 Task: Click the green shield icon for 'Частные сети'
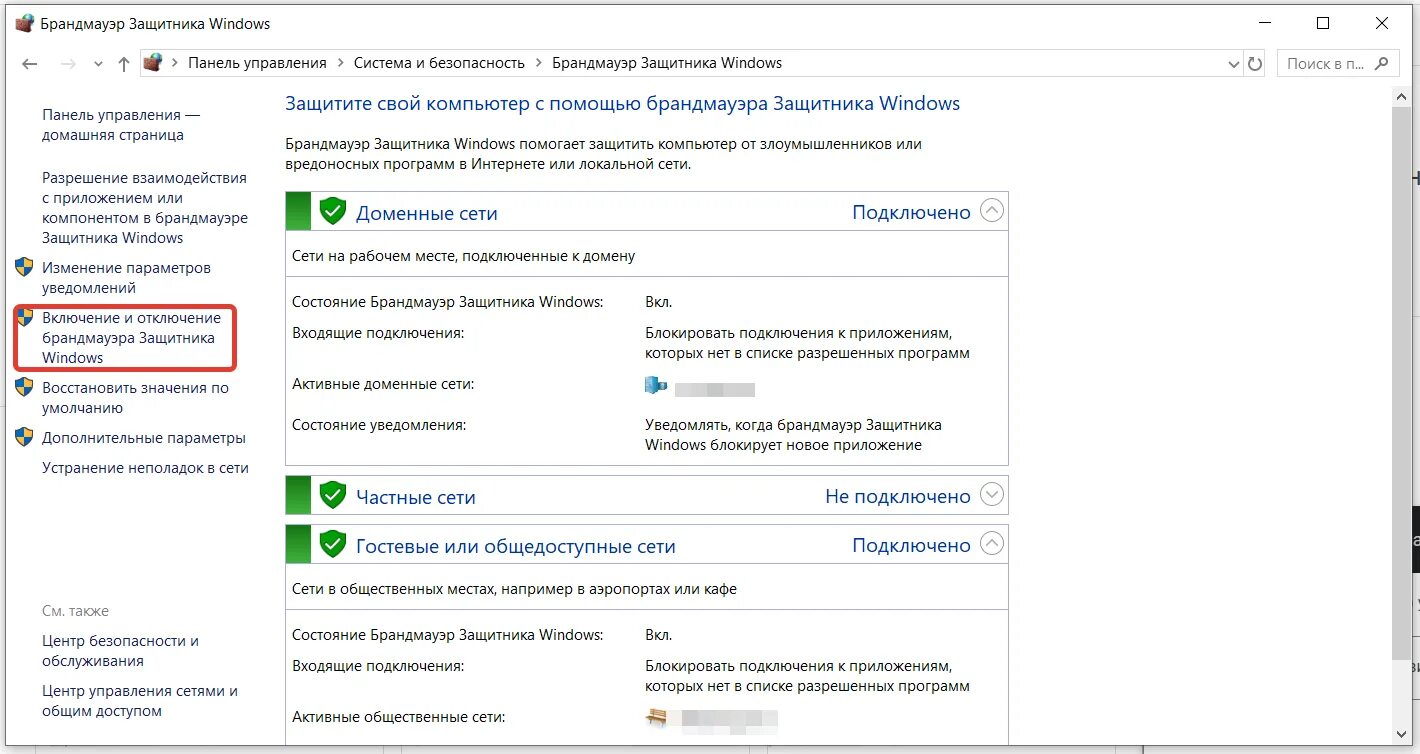(332, 495)
